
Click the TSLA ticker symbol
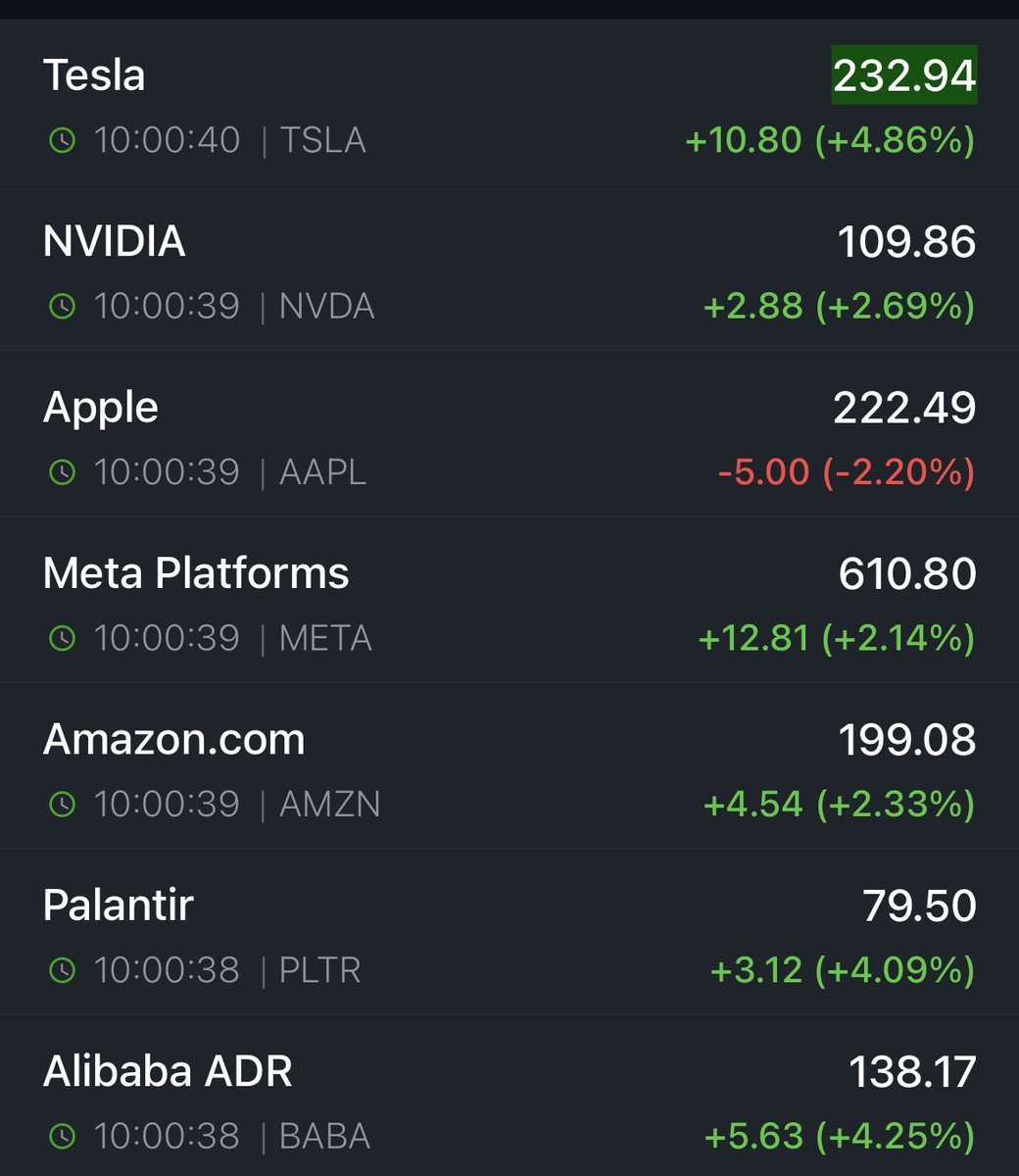pos(322,141)
